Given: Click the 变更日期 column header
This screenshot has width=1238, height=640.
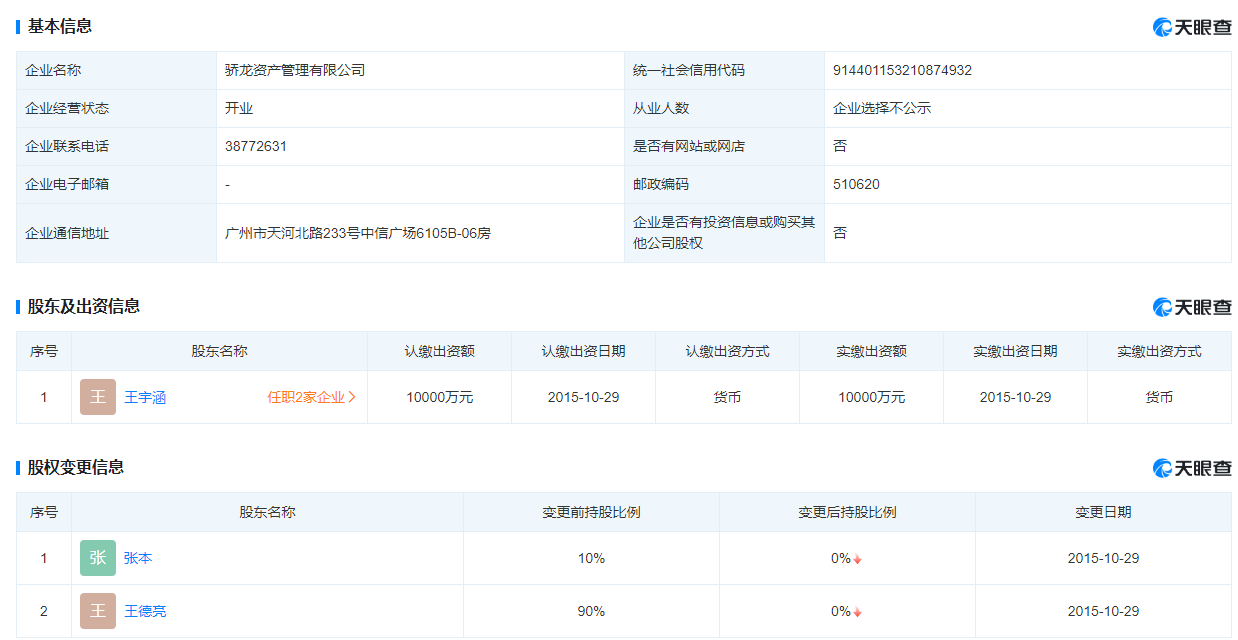Looking at the screenshot, I should [x=1103, y=512].
